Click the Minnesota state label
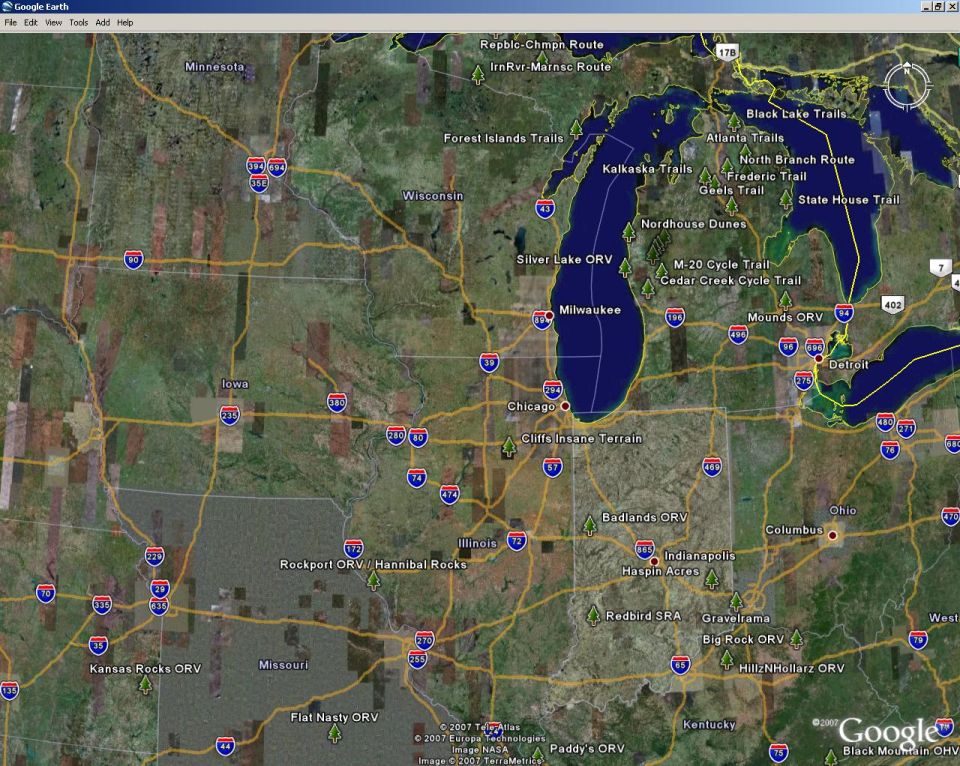 [x=214, y=67]
